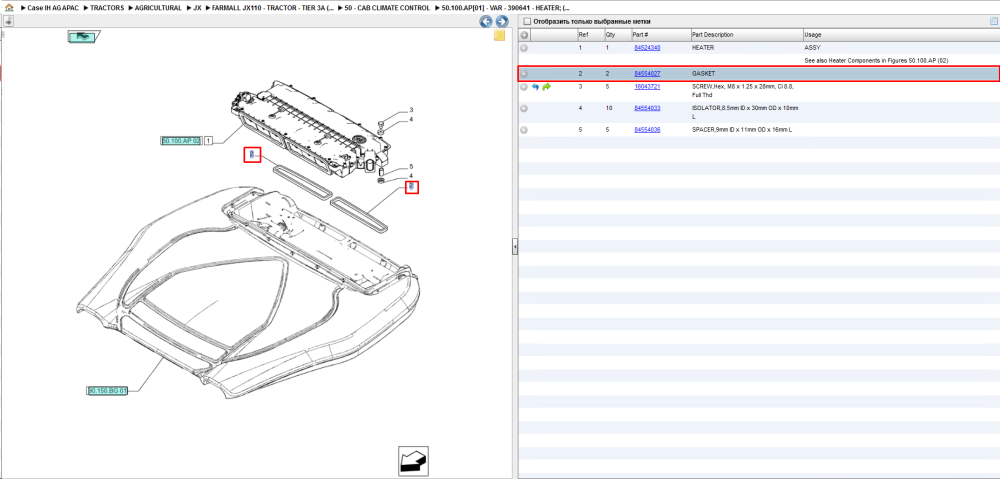Viewport: 1000px width, 479px height.
Task: Select callout 3 on the diagram
Action: 411,110
